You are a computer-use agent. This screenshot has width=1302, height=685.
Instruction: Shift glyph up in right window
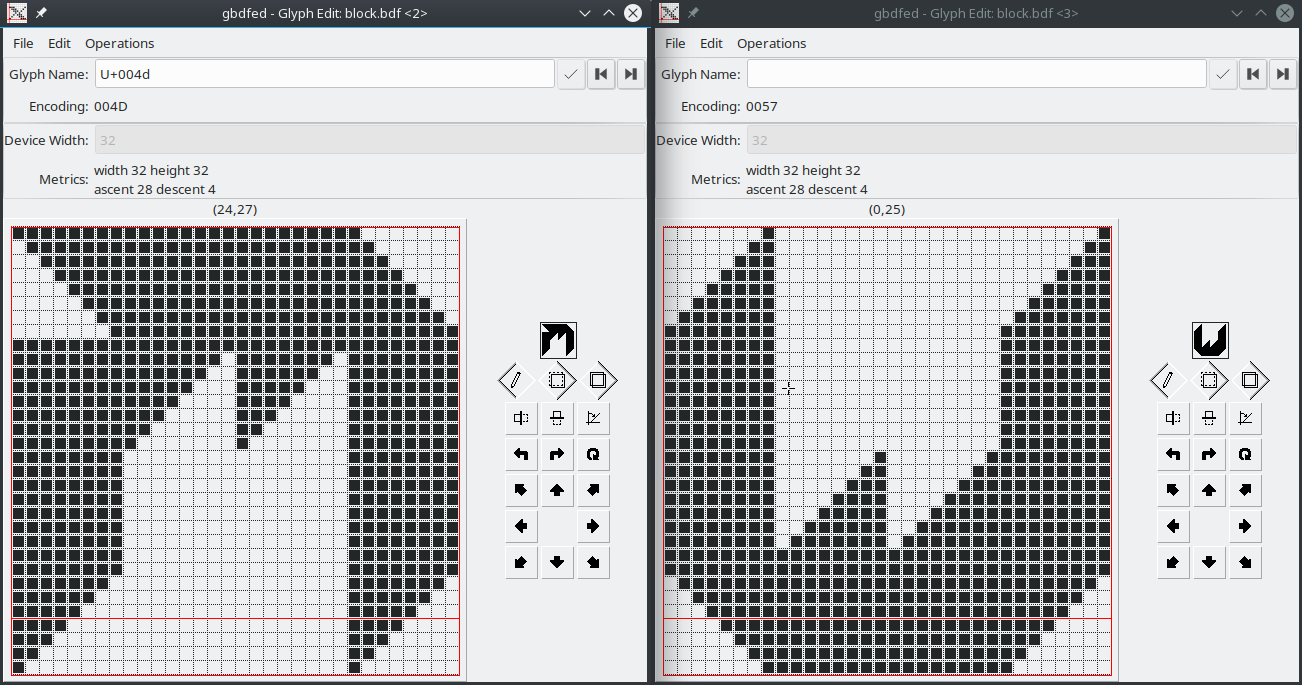point(1209,490)
